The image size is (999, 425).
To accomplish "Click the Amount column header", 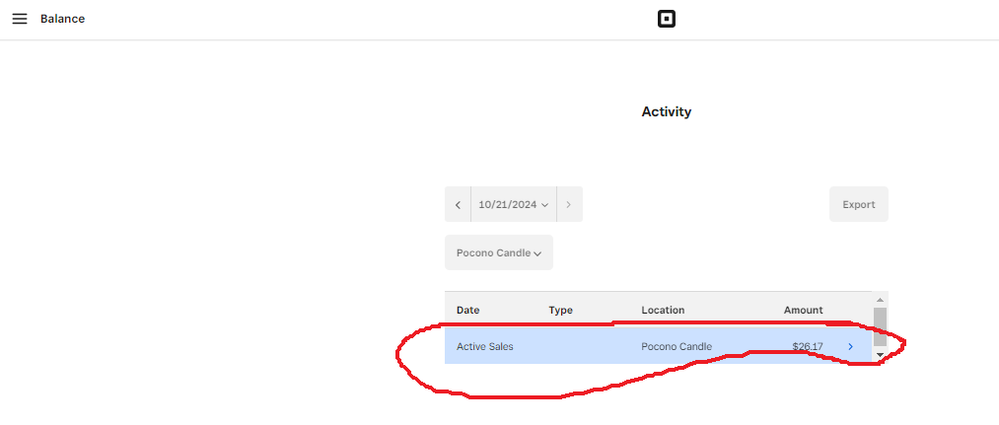I will tap(803, 310).
